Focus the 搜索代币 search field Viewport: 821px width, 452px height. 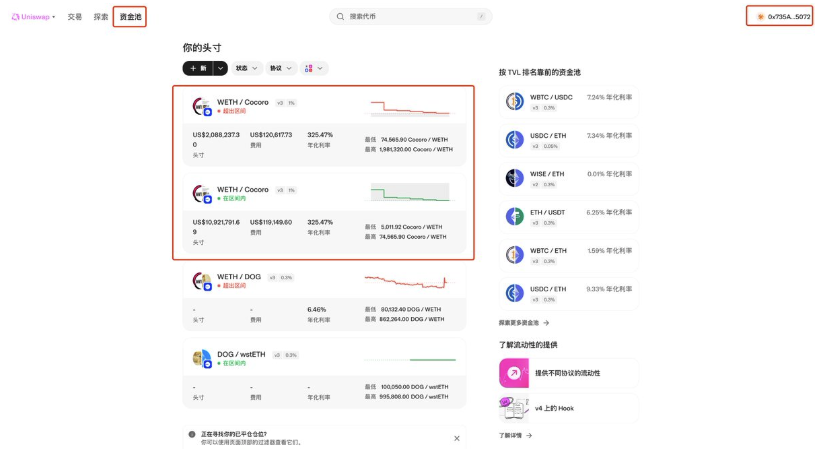[410, 17]
